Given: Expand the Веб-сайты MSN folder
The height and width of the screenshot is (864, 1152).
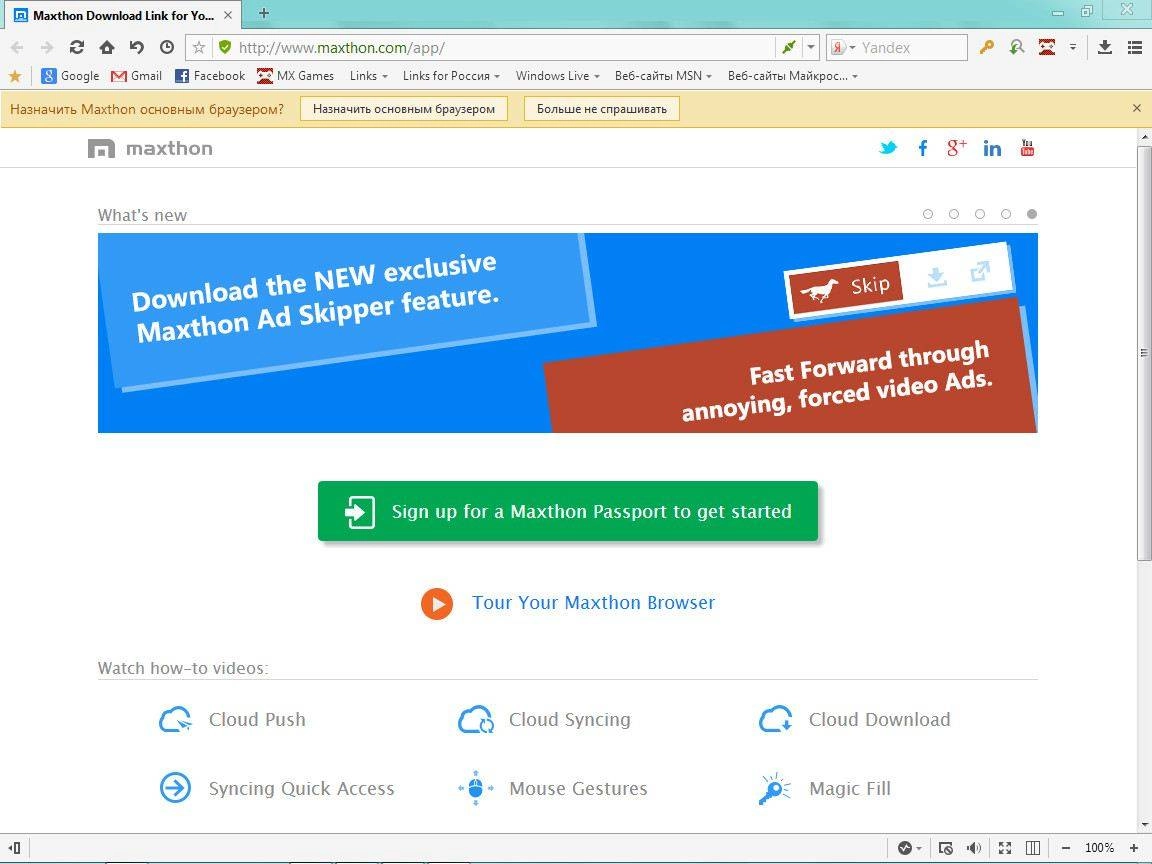Looking at the screenshot, I should (x=663, y=76).
